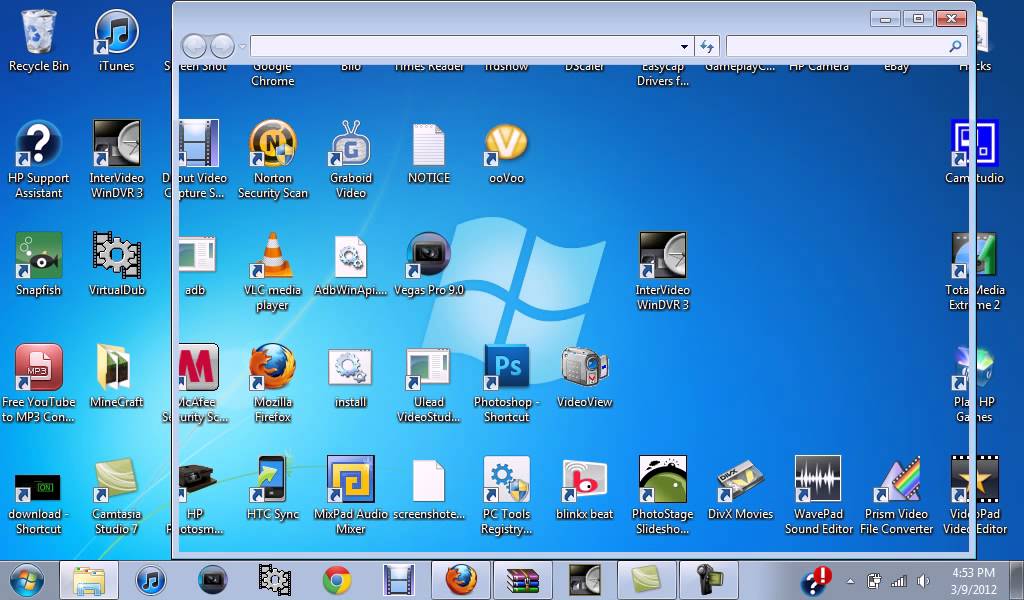Click the window's Back navigation button
1024x600 pixels.
coord(194,46)
